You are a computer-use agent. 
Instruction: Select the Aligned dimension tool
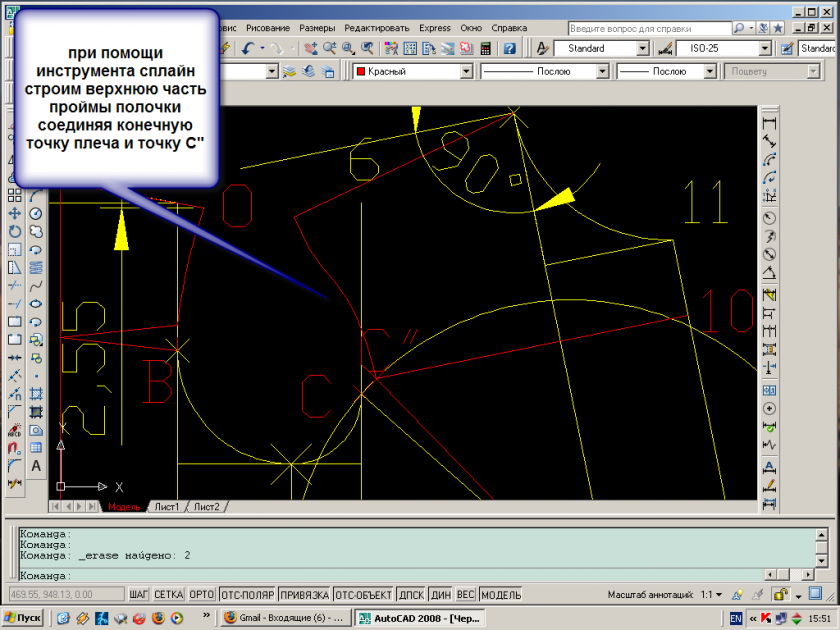(x=769, y=141)
